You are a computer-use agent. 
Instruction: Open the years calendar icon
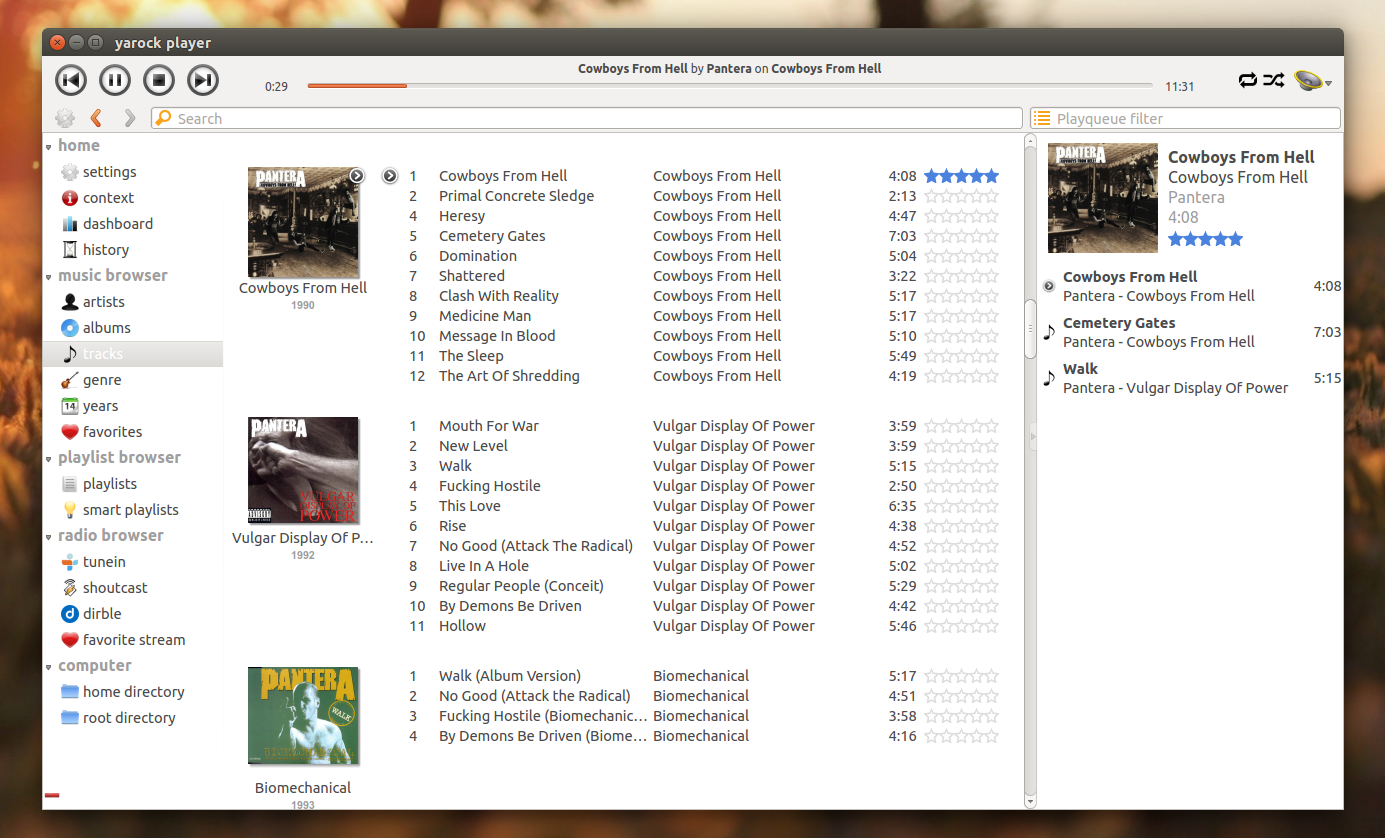(69, 406)
